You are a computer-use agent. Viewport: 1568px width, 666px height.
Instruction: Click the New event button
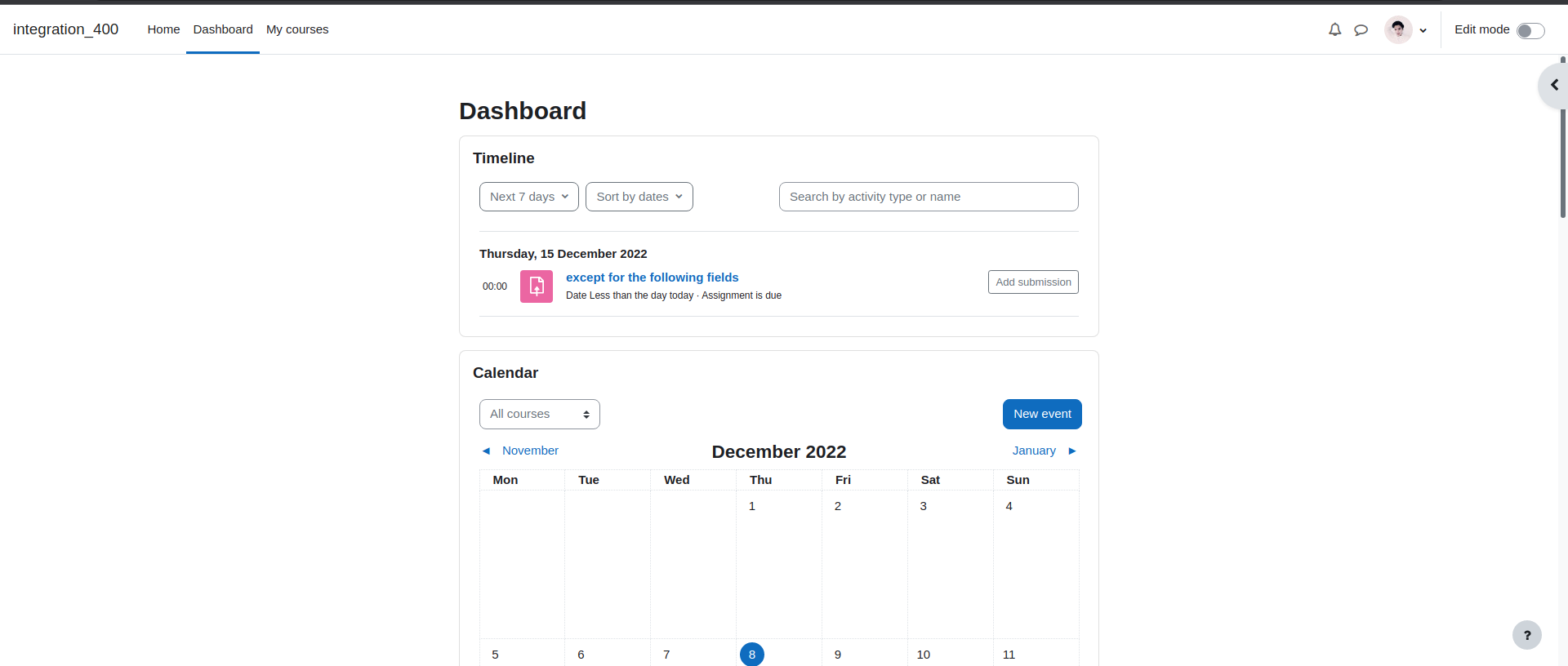click(1042, 414)
